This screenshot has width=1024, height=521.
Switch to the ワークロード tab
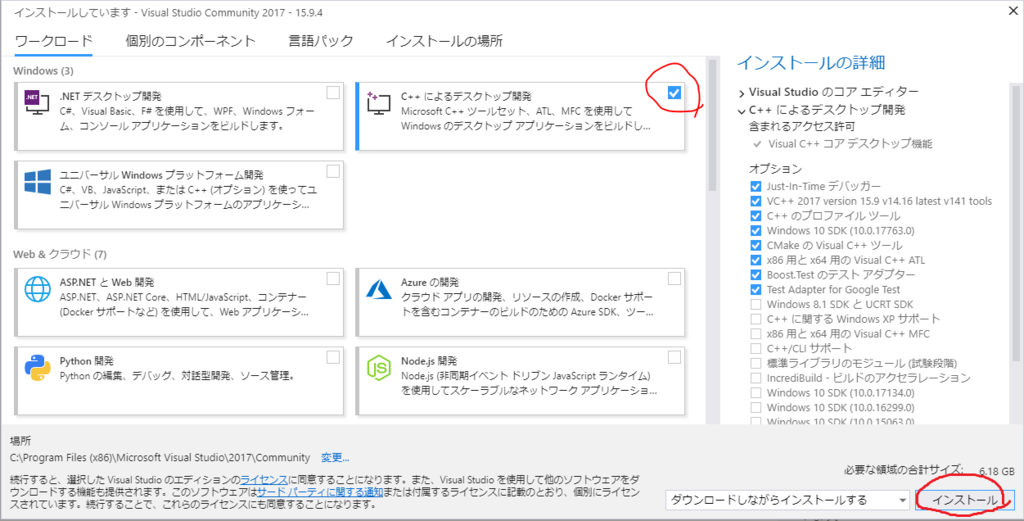54,41
